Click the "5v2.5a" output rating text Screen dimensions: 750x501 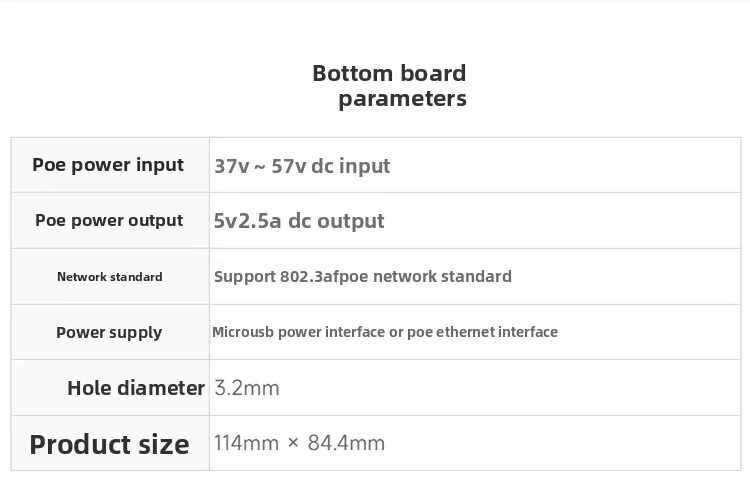click(247, 221)
